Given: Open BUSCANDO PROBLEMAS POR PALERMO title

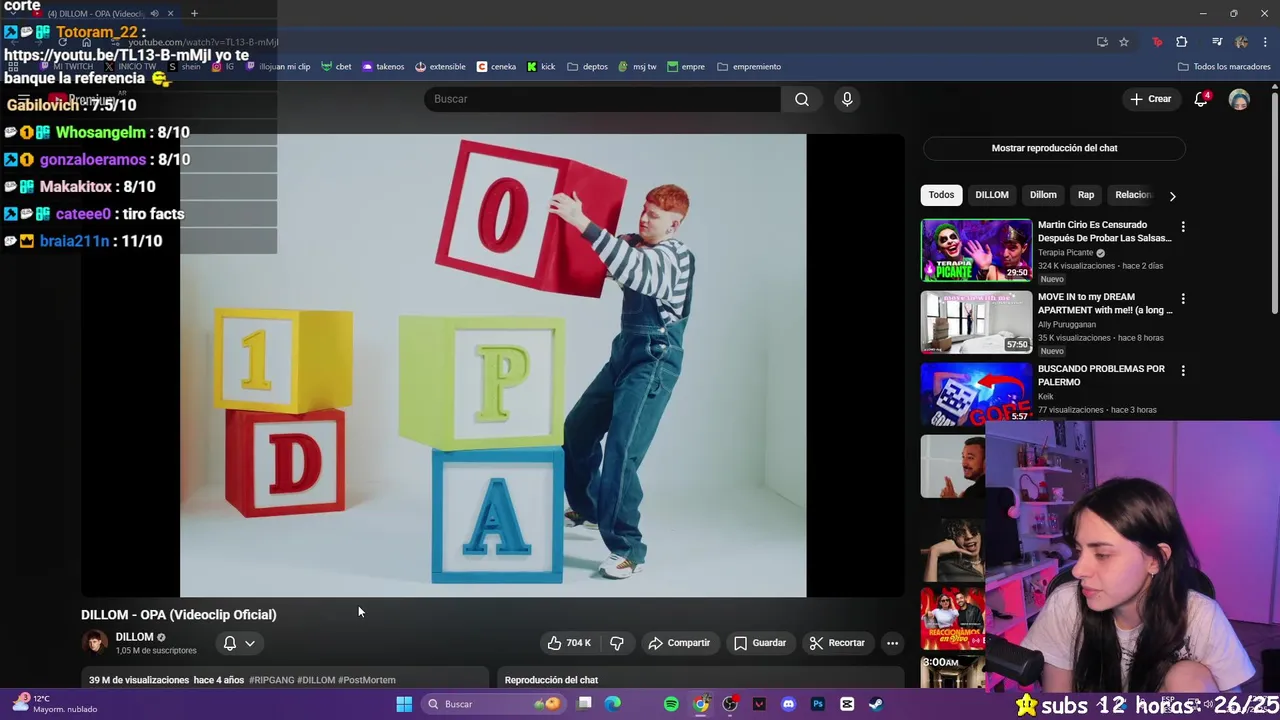Looking at the screenshot, I should (1101, 375).
